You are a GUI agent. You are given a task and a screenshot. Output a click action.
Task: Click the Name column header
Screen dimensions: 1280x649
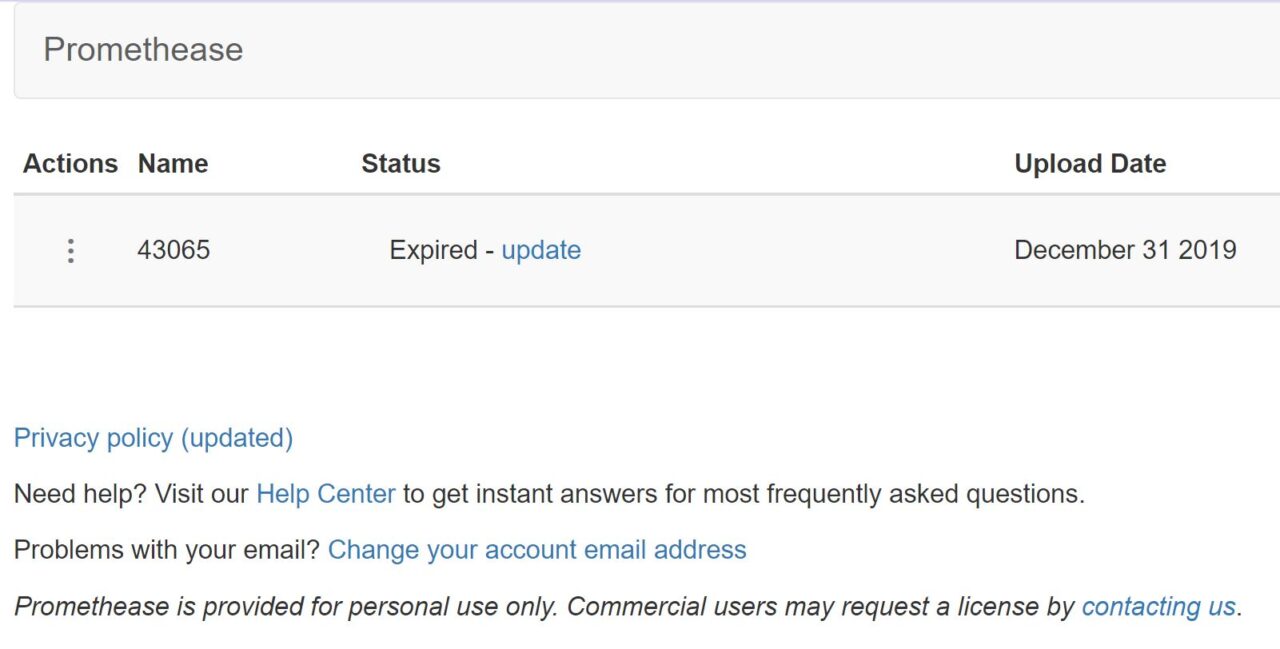pos(173,164)
